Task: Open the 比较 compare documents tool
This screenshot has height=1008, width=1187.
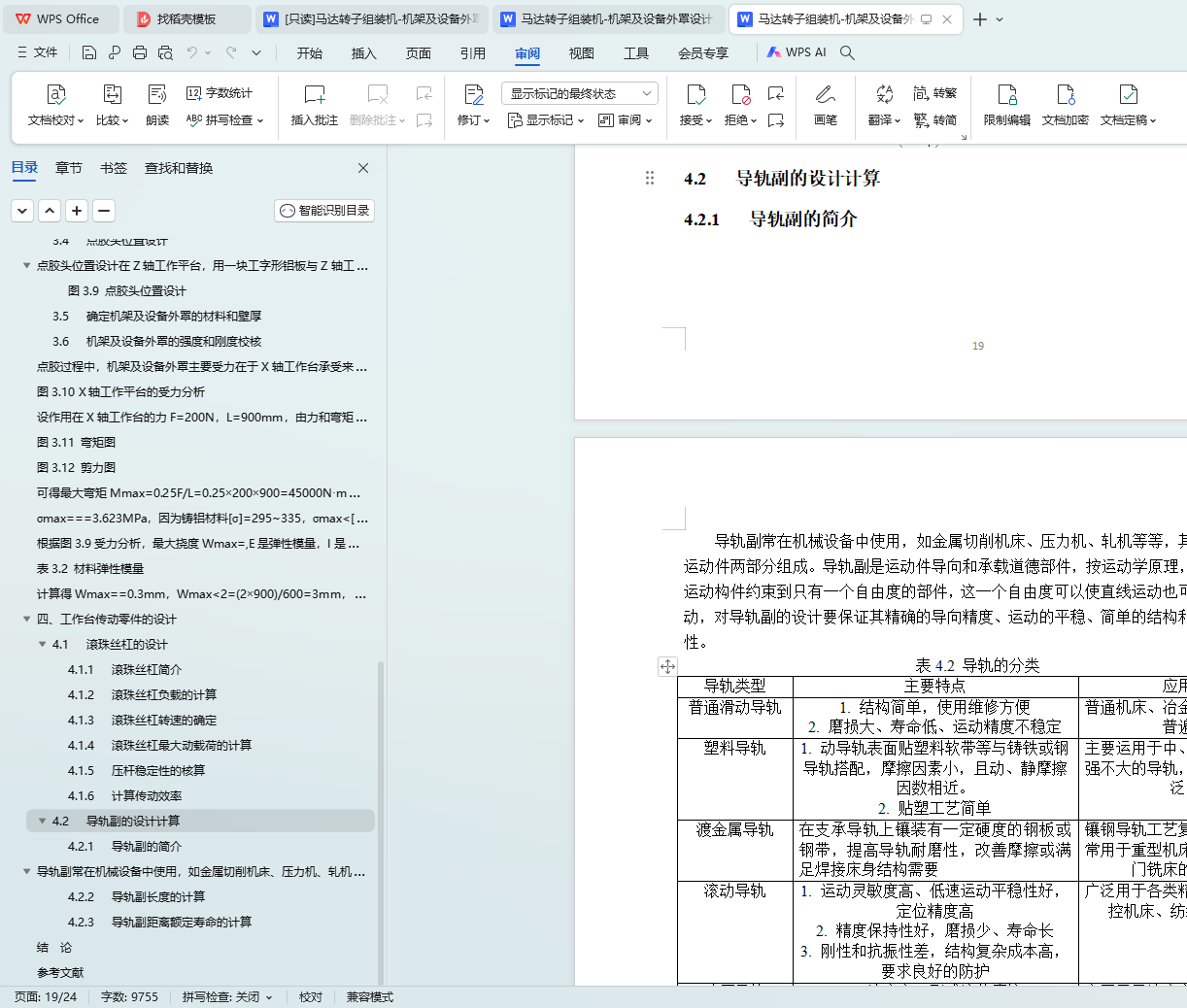Action: click(112, 105)
